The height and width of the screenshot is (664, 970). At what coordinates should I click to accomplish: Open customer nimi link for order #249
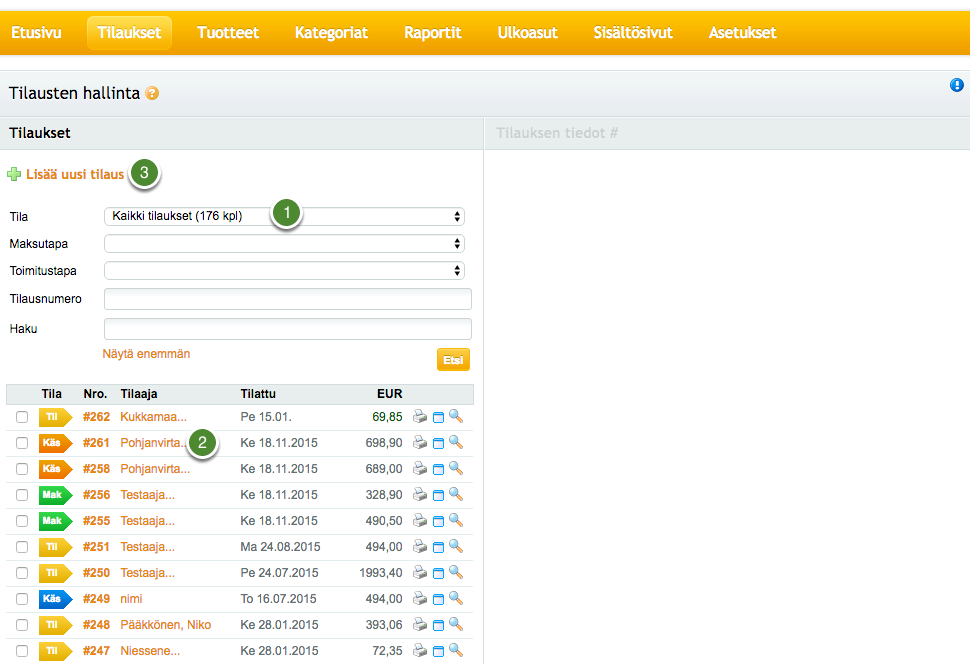(131, 599)
